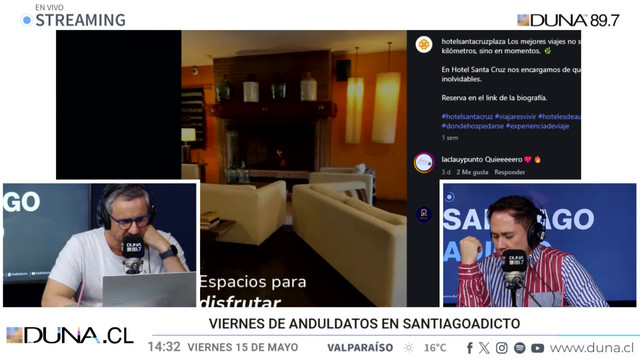Click the laclauypunto commenter avatar
Viewport: 640px width, 360px height.
pos(424,162)
